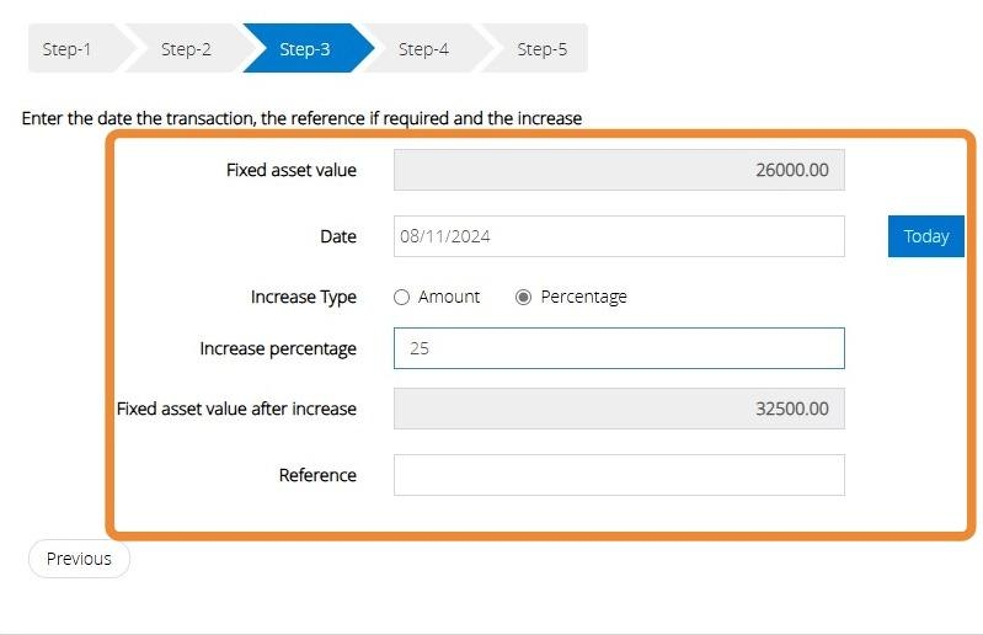Click the 'Date' field label
Image resolution: width=983 pixels, height=635 pixels.
338,237
